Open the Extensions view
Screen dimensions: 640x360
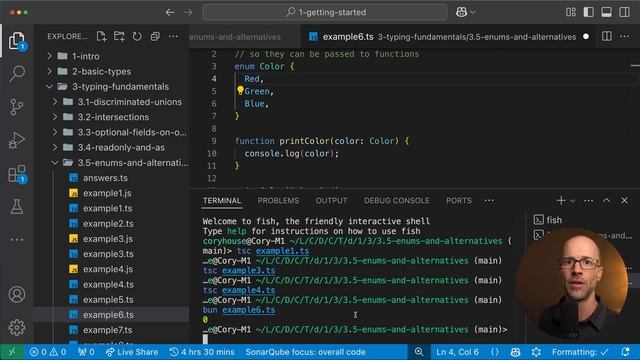(x=17, y=174)
